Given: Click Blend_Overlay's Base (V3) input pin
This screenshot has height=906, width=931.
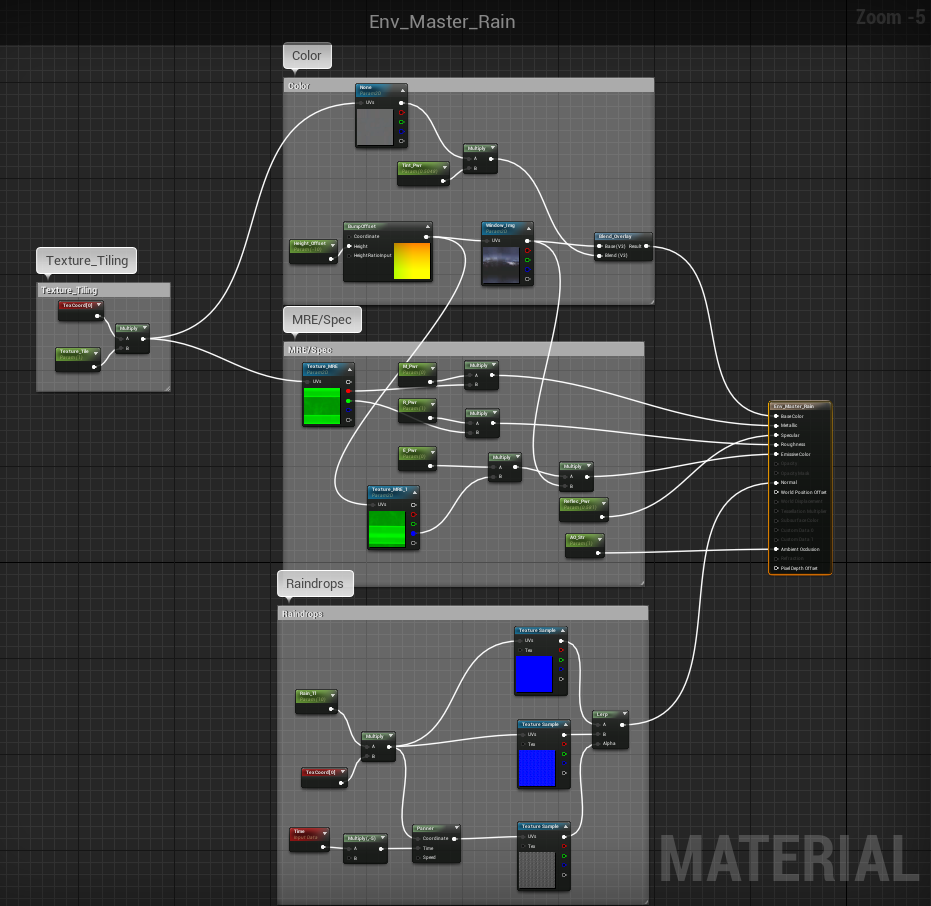Looking at the screenshot, I should click(x=600, y=246).
